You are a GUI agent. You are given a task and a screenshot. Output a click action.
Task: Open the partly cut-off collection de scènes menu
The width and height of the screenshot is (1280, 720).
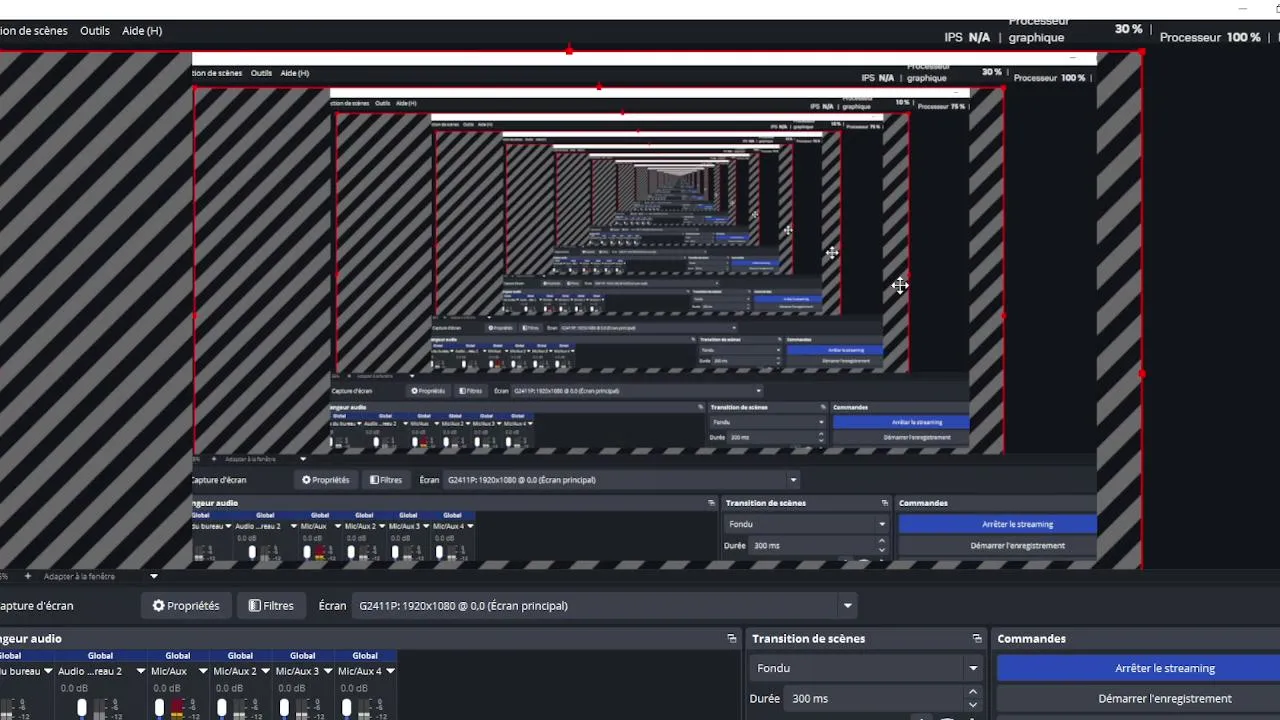pyautogui.click(x=34, y=31)
